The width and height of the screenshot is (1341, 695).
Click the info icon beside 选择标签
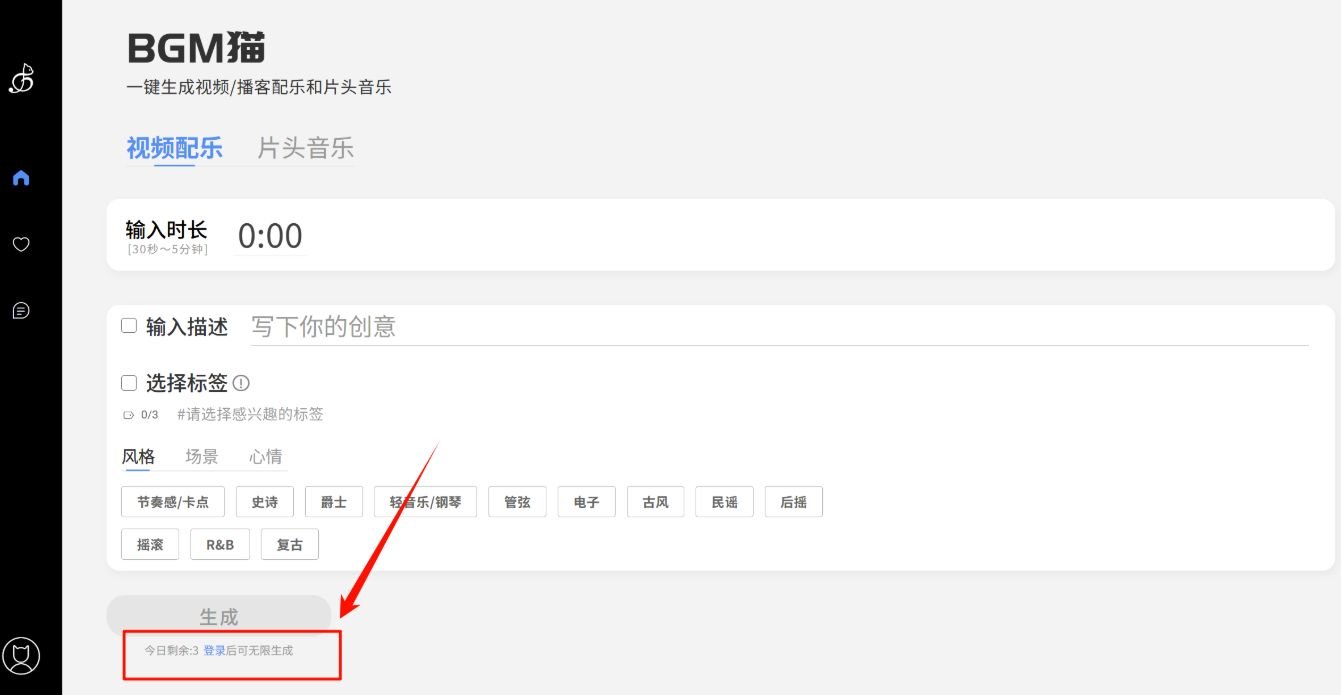click(x=241, y=383)
